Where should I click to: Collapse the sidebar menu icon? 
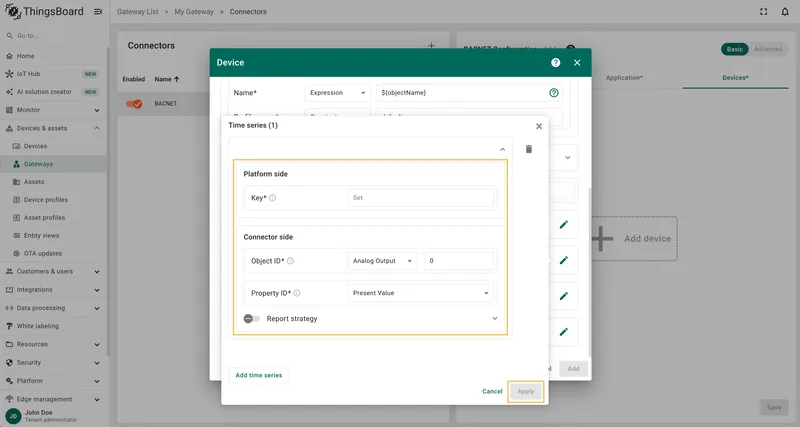(x=98, y=12)
